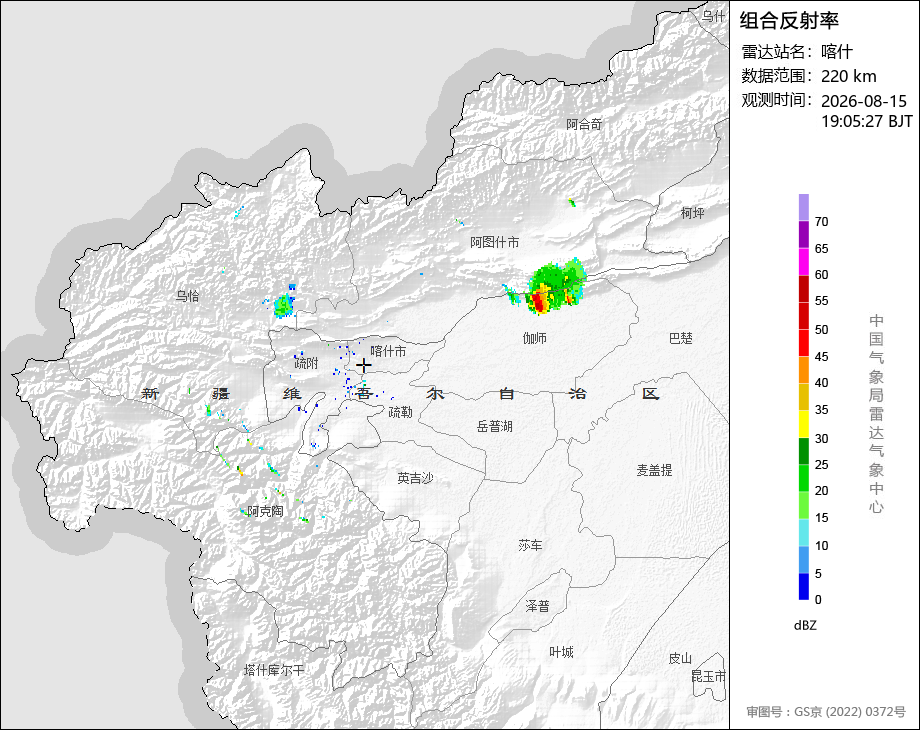Click the 审图号 GS京 approval number

coord(826,711)
